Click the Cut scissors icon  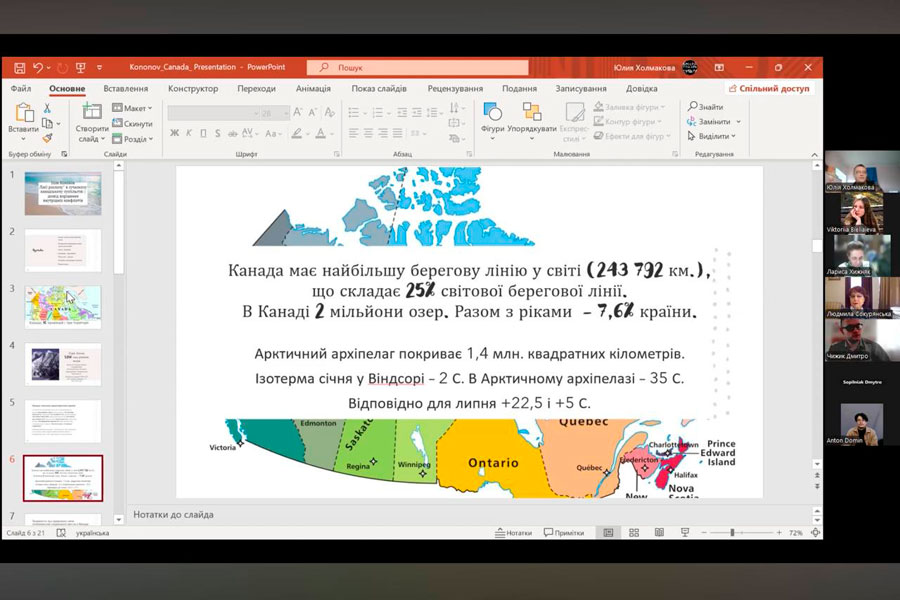point(46,108)
